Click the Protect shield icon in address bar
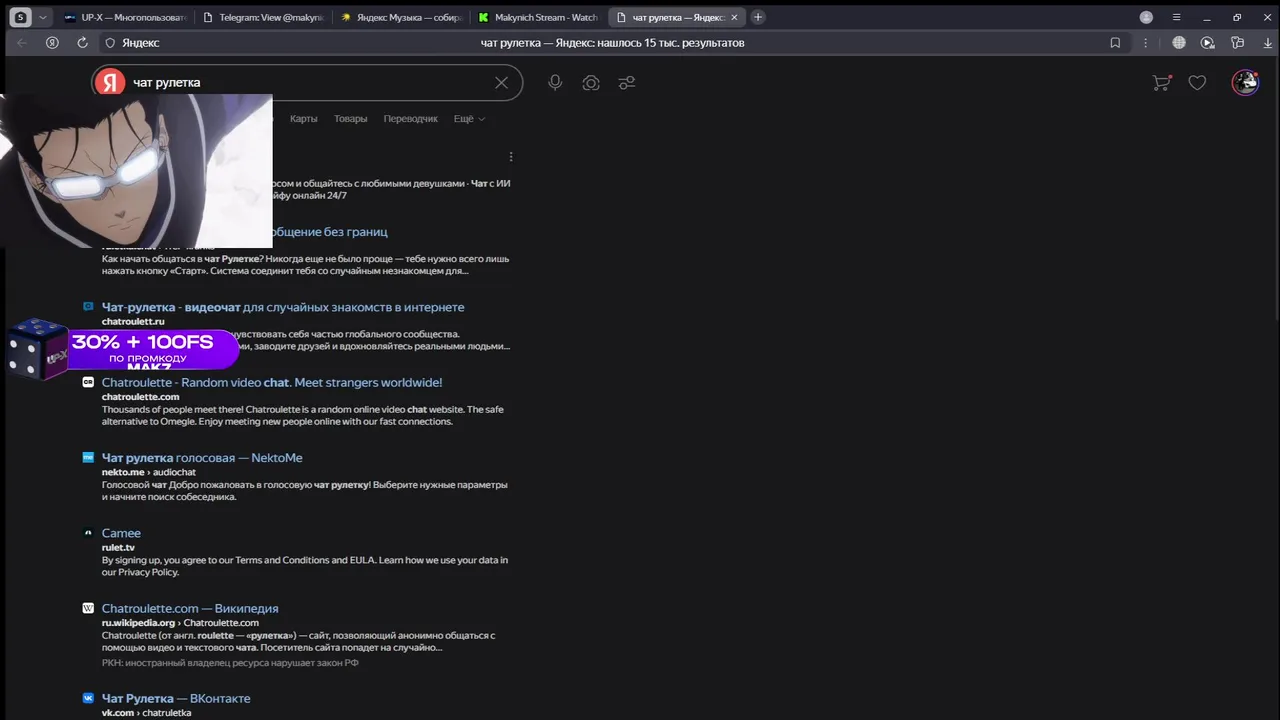Screen dimensions: 1280x720 [111, 43]
